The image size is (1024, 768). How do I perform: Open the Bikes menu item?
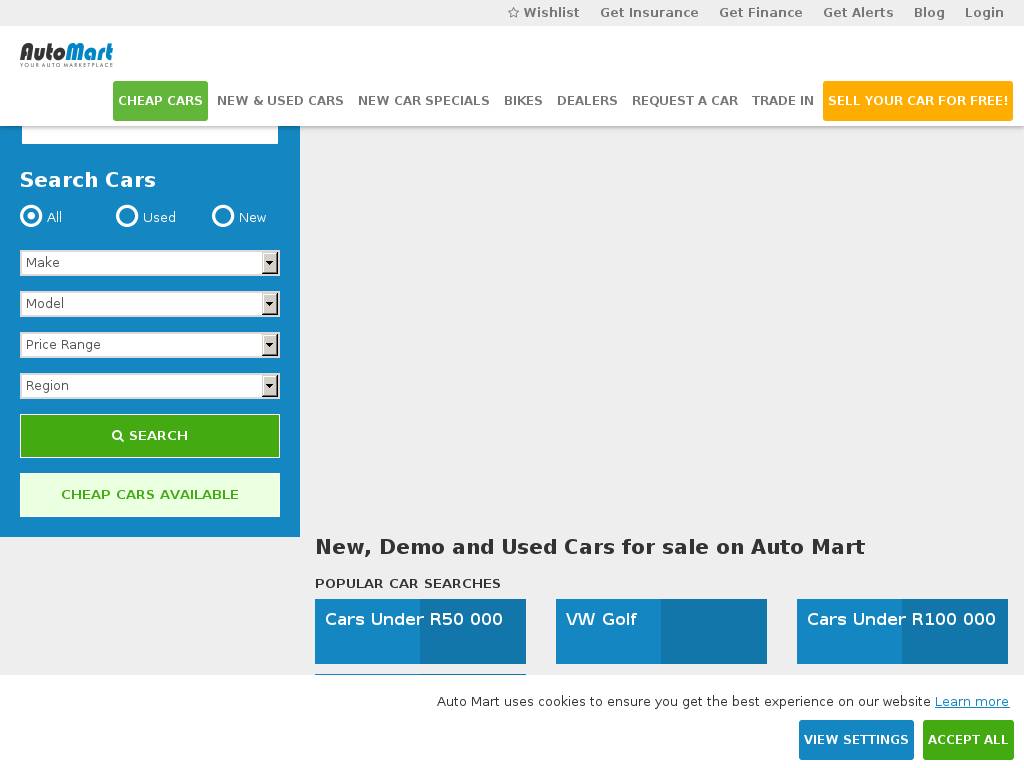click(523, 101)
